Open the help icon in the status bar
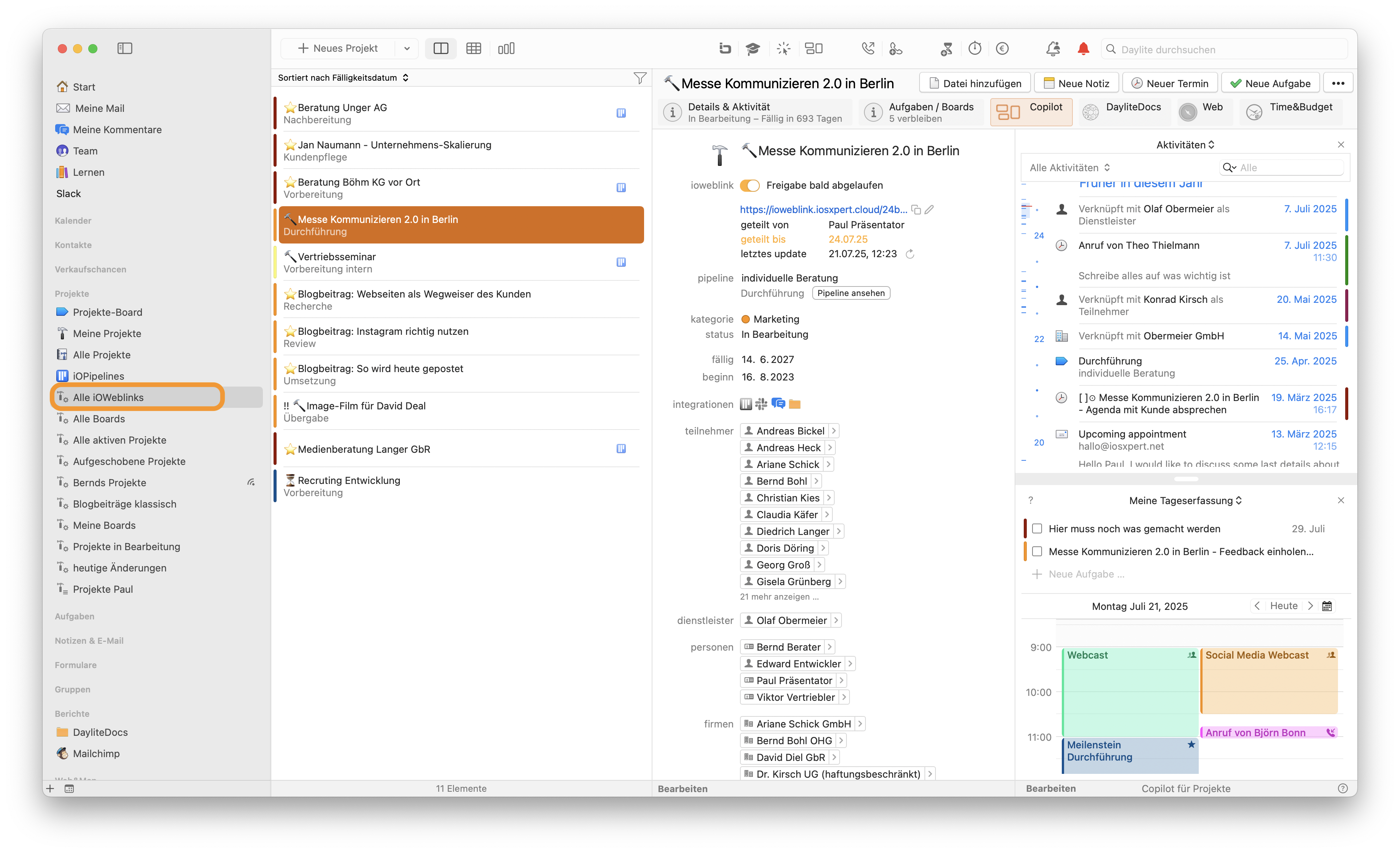Viewport: 1400px width, 853px height. tap(1343, 788)
